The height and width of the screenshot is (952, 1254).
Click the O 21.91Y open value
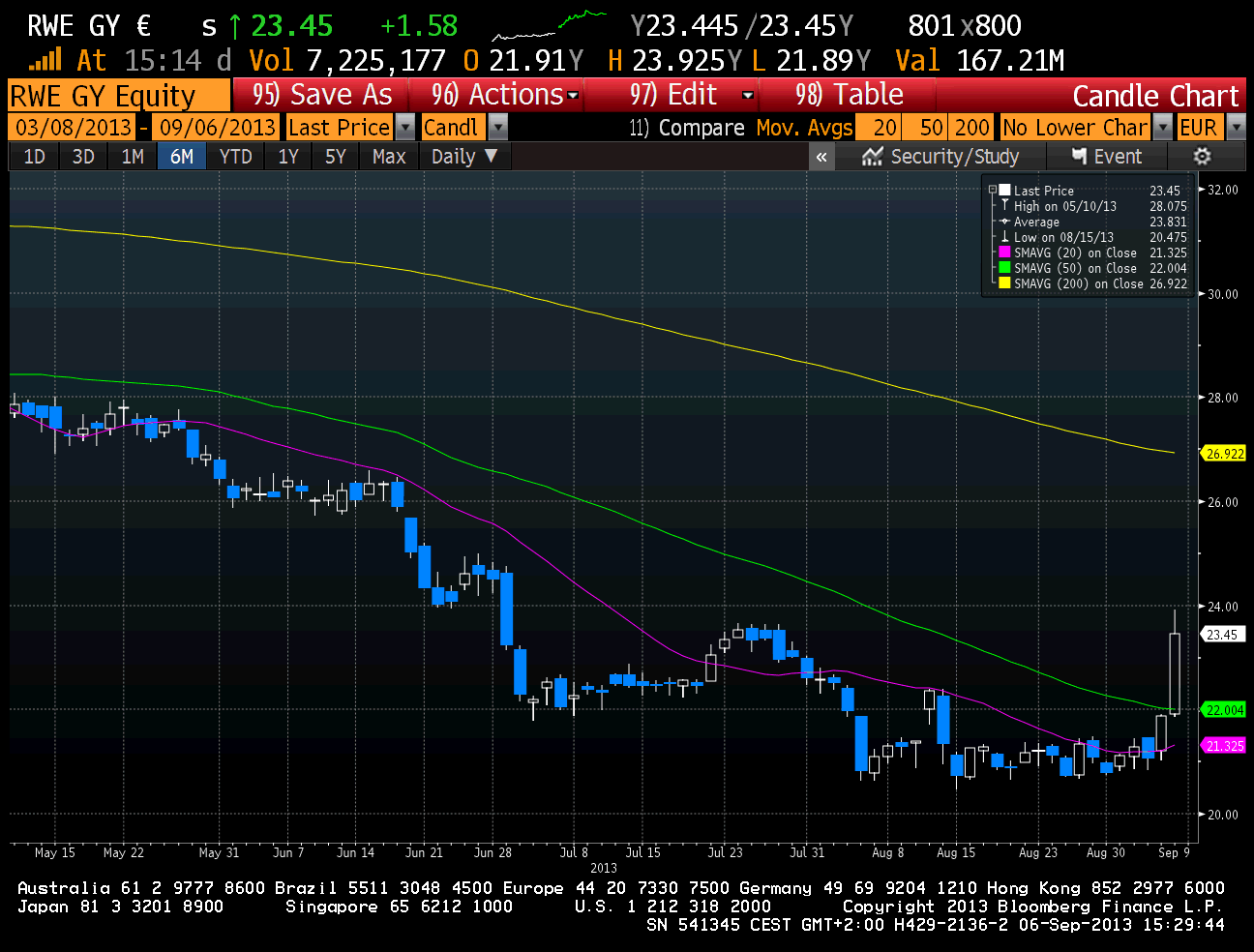[522, 61]
